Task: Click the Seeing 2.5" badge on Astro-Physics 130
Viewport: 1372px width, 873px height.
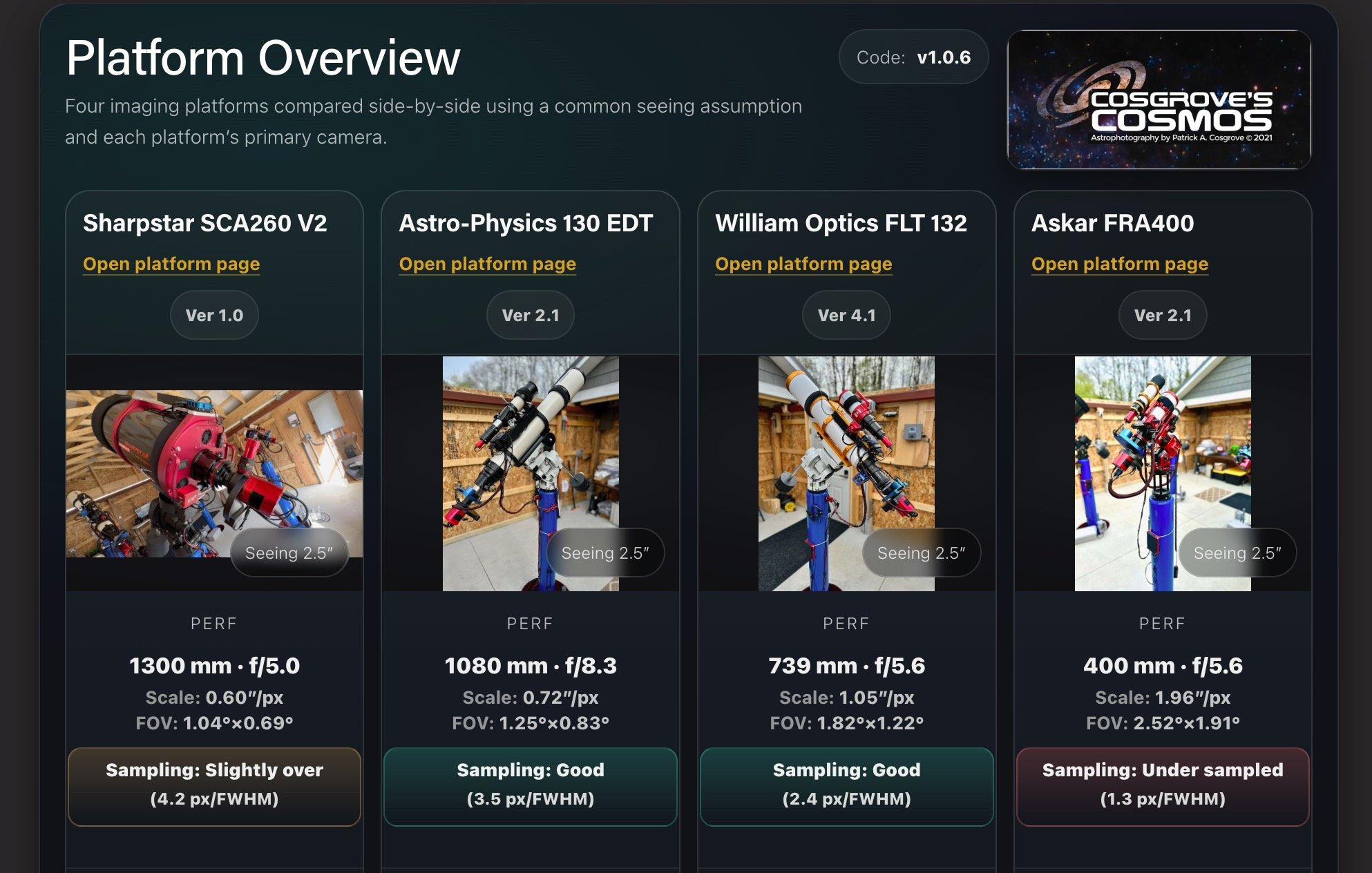Action: (605, 552)
